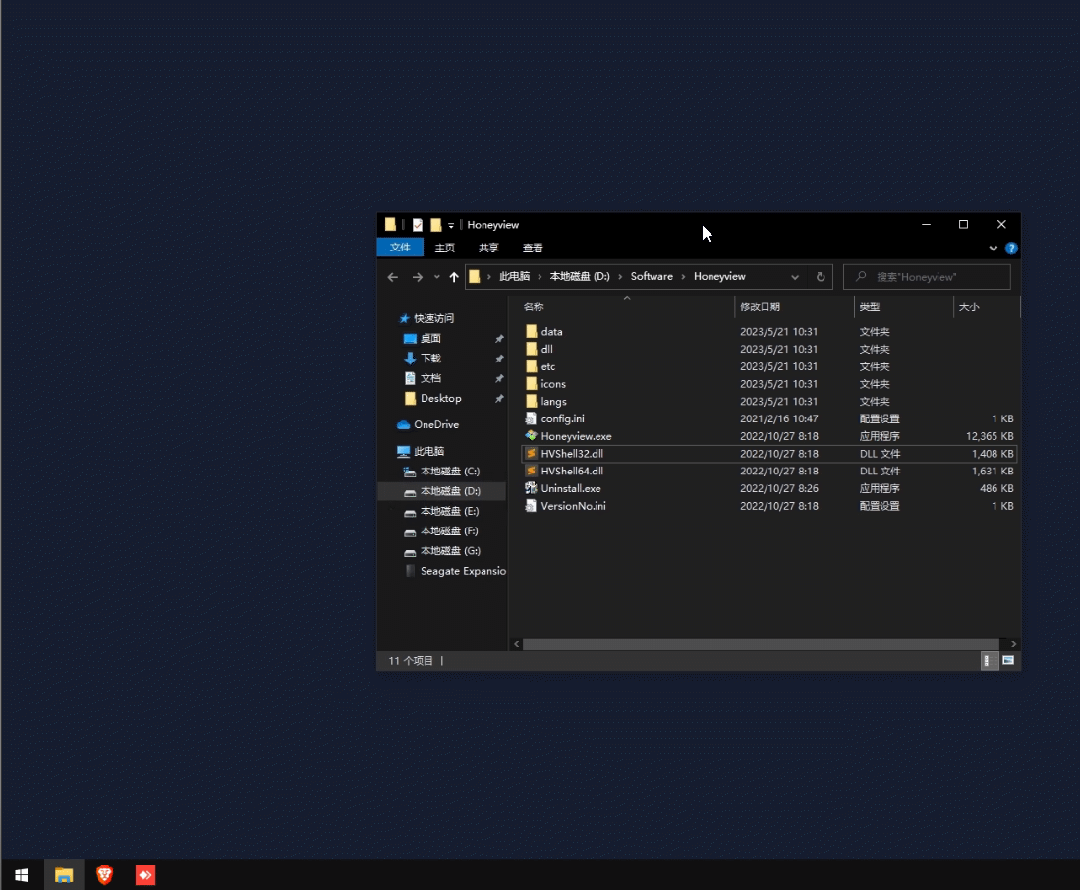Expand chevron after 此电脑 in path
The height and width of the screenshot is (890, 1080).
[x=539, y=277]
